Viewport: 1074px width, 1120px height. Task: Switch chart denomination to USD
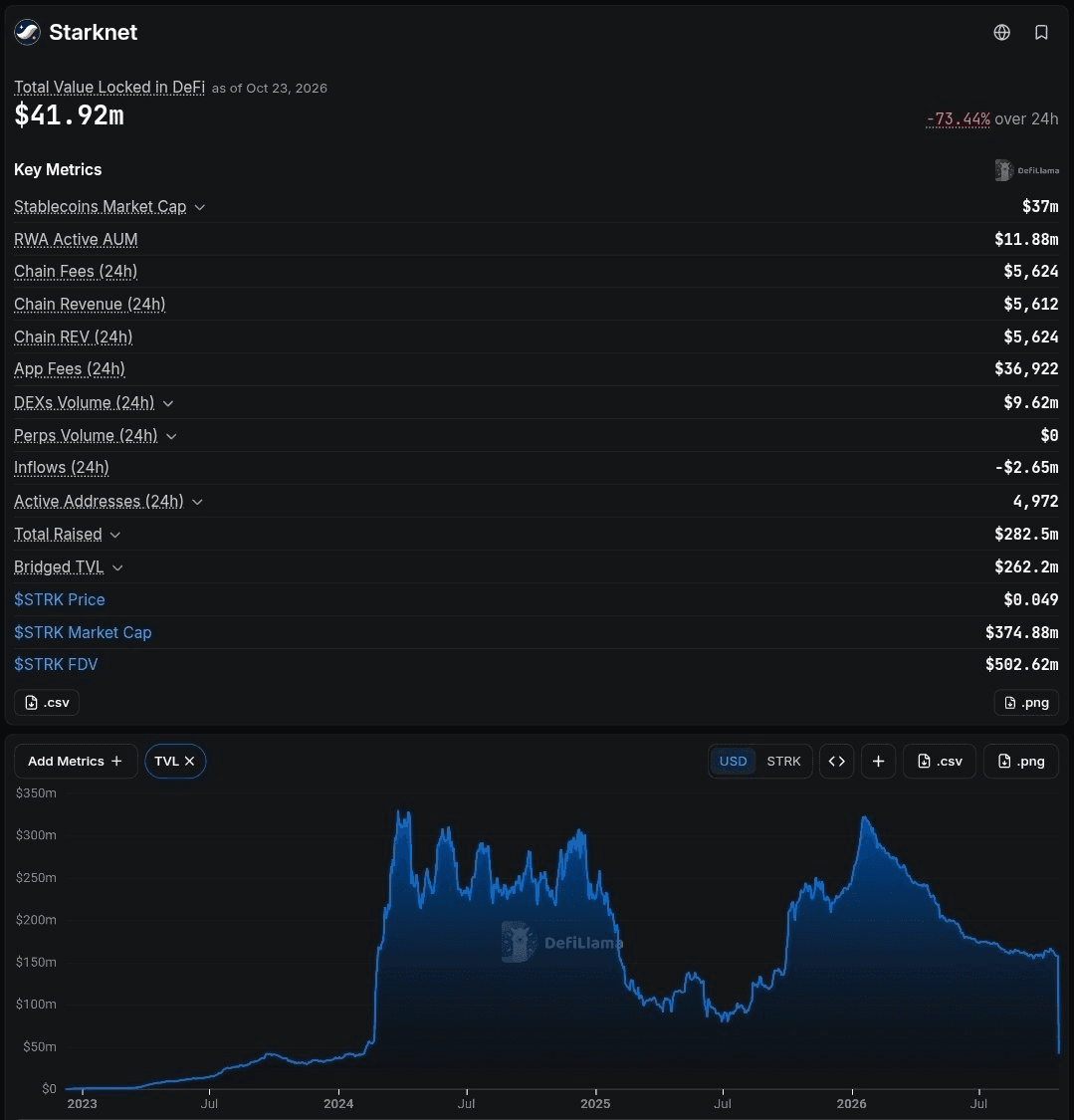pyautogui.click(x=733, y=762)
